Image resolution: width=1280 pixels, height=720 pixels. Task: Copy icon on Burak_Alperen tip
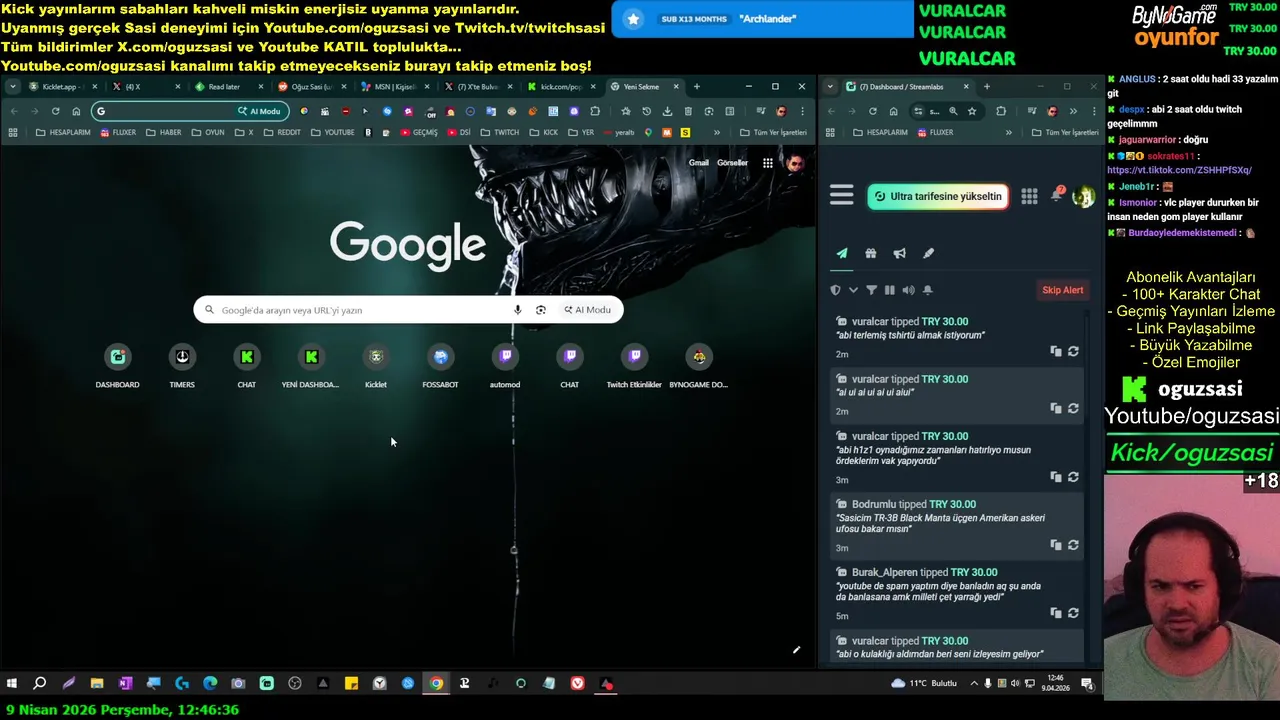1055,613
